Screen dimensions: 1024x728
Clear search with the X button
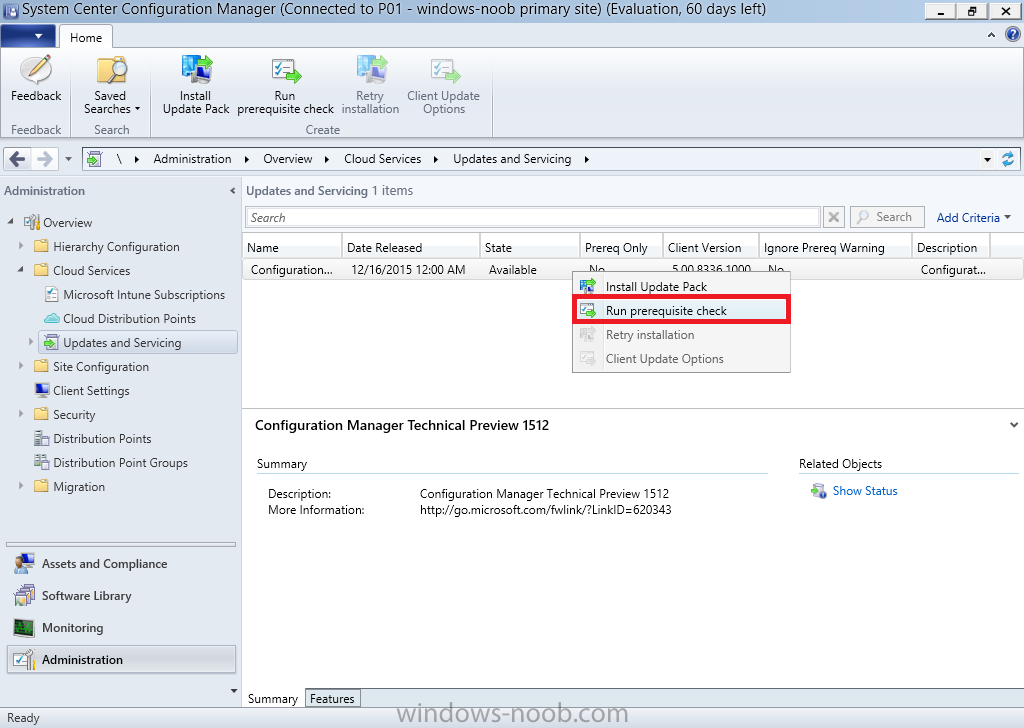click(x=833, y=217)
